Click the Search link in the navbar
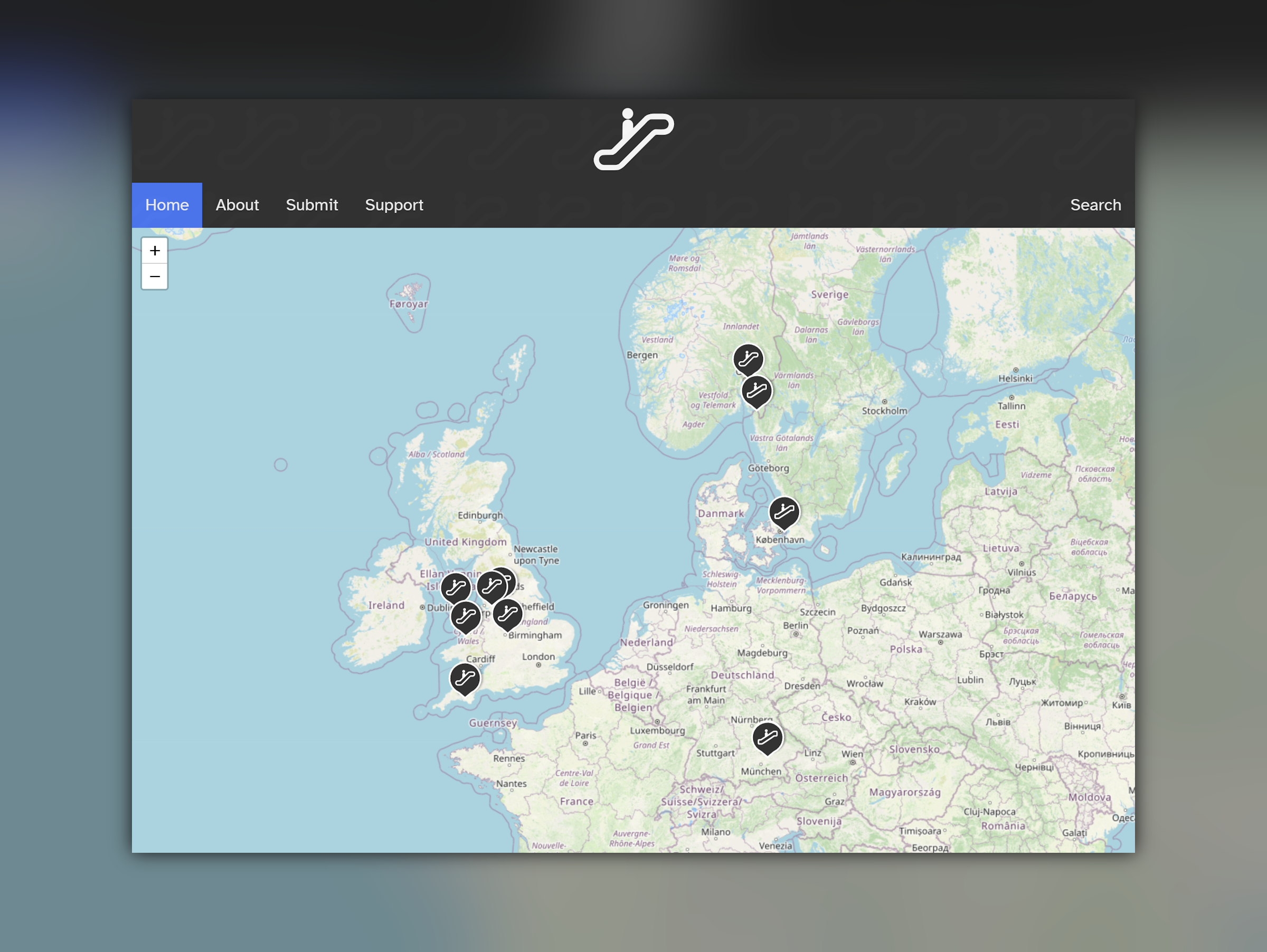The image size is (1267, 952). [1095, 205]
